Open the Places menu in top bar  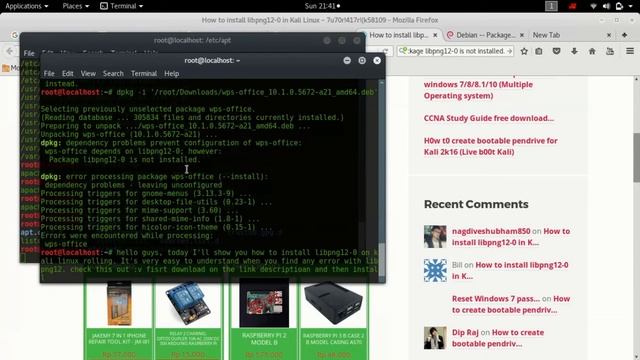coord(76,6)
